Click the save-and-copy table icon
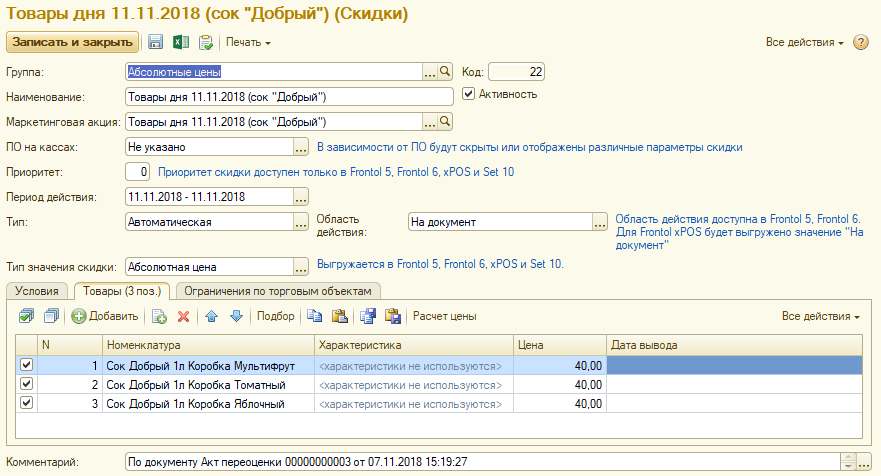Image resolution: width=881 pixels, height=476 pixels. pos(368,316)
